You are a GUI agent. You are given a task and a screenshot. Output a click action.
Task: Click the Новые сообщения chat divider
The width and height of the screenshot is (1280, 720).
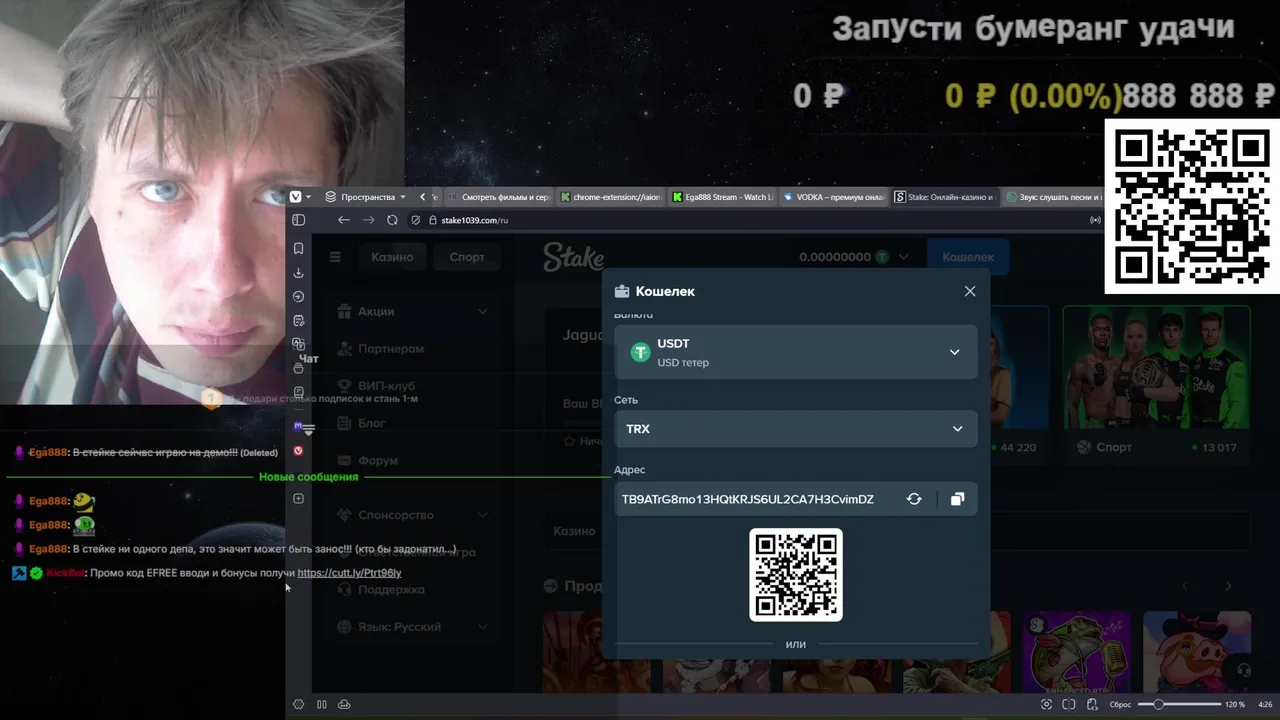pos(308,477)
